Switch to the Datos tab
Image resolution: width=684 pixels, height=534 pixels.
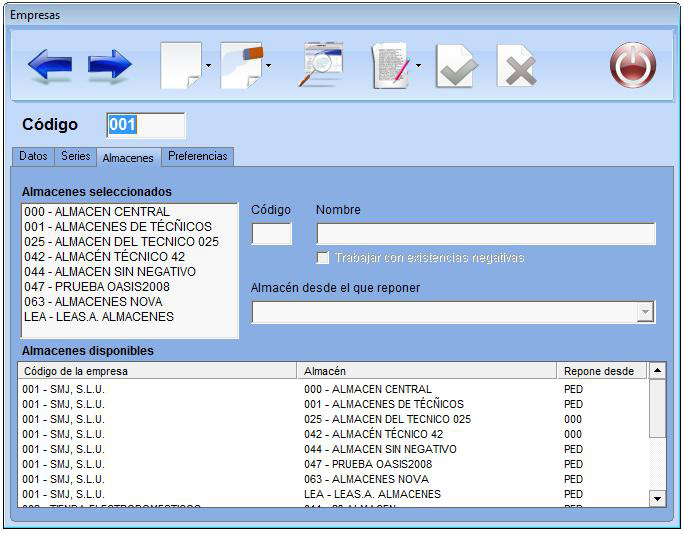(33, 156)
